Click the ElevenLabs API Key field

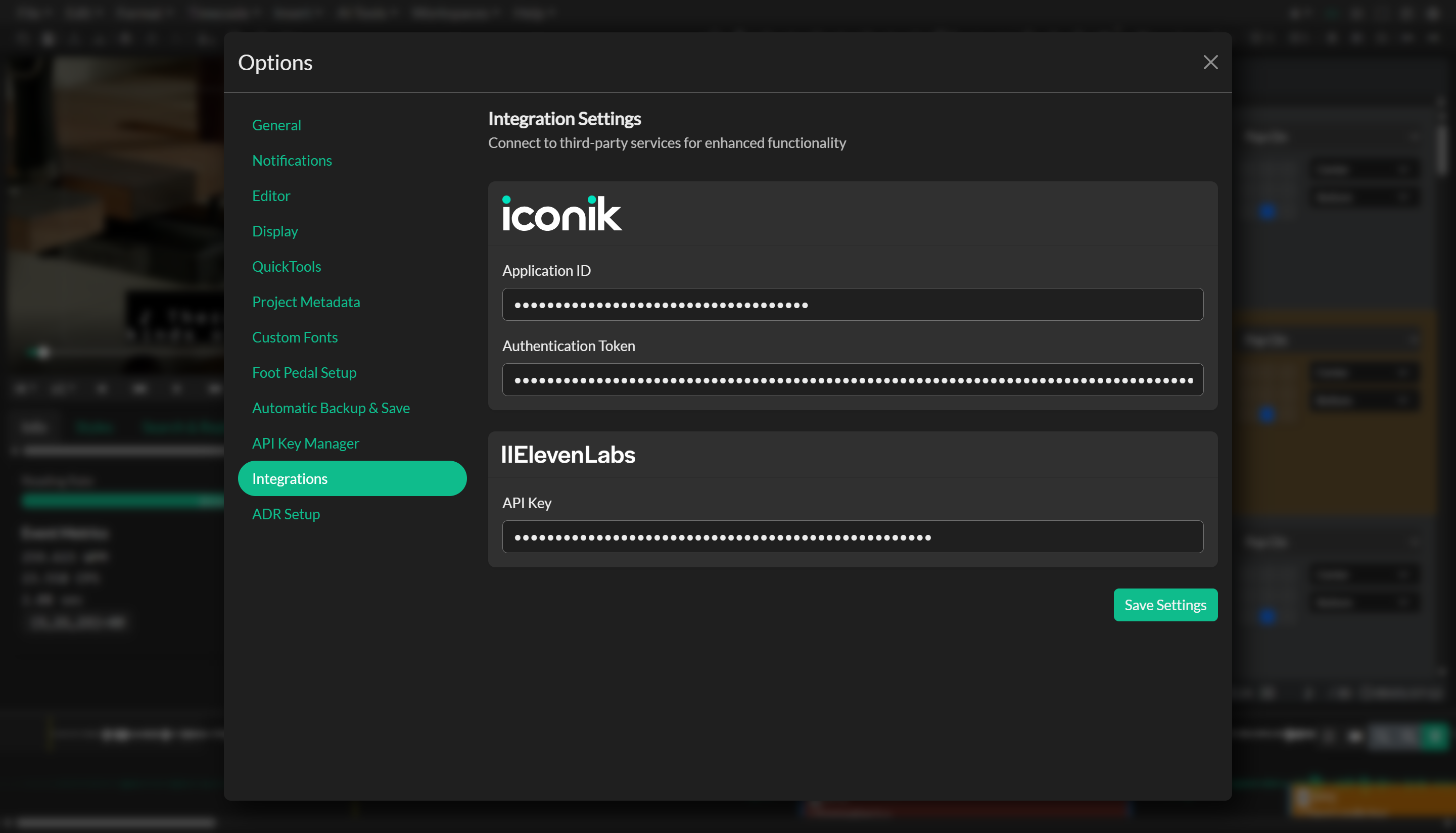pyautogui.click(x=852, y=536)
